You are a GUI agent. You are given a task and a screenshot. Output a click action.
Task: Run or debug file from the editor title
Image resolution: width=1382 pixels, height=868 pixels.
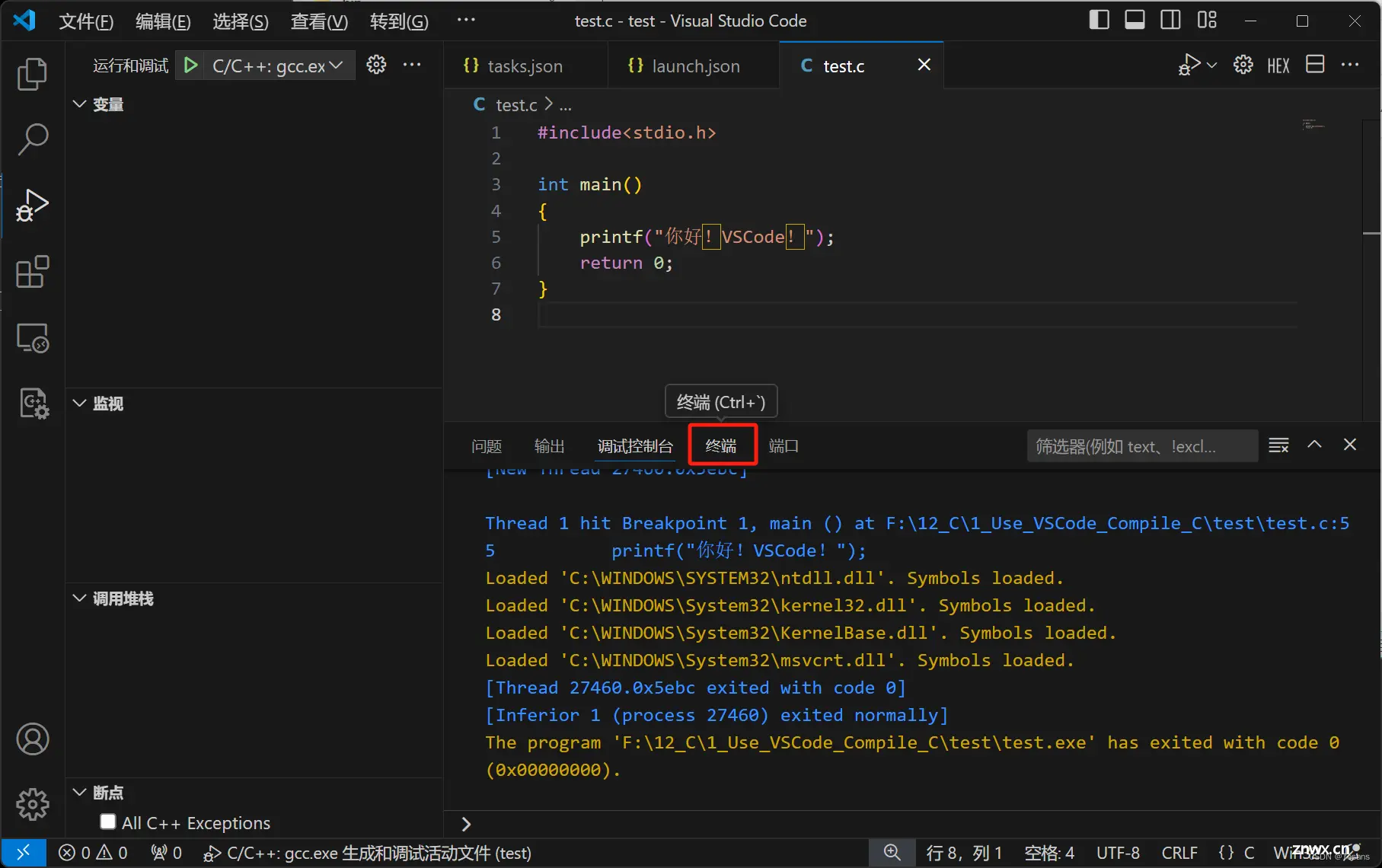click(x=1189, y=65)
